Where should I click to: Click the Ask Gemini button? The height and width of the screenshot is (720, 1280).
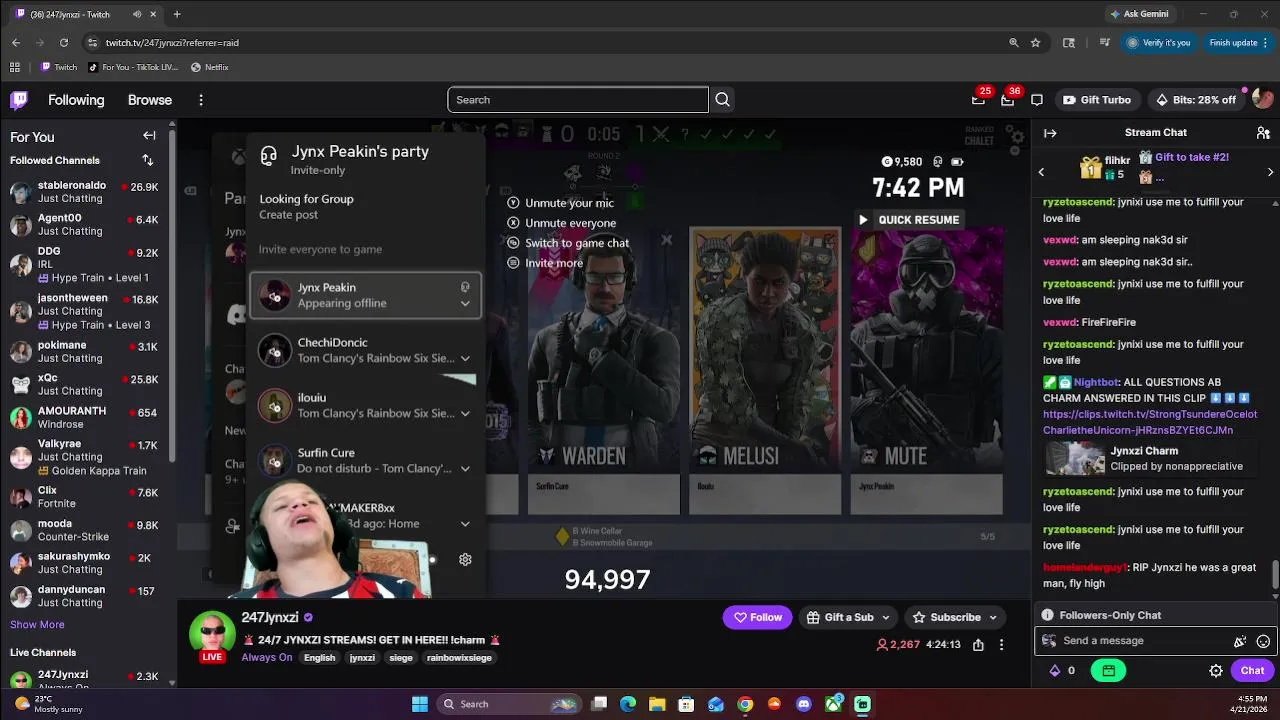(1139, 14)
